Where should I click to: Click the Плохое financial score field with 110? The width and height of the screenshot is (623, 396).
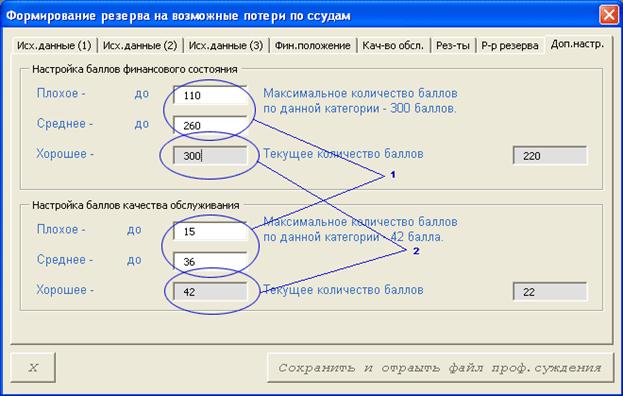[x=210, y=95]
